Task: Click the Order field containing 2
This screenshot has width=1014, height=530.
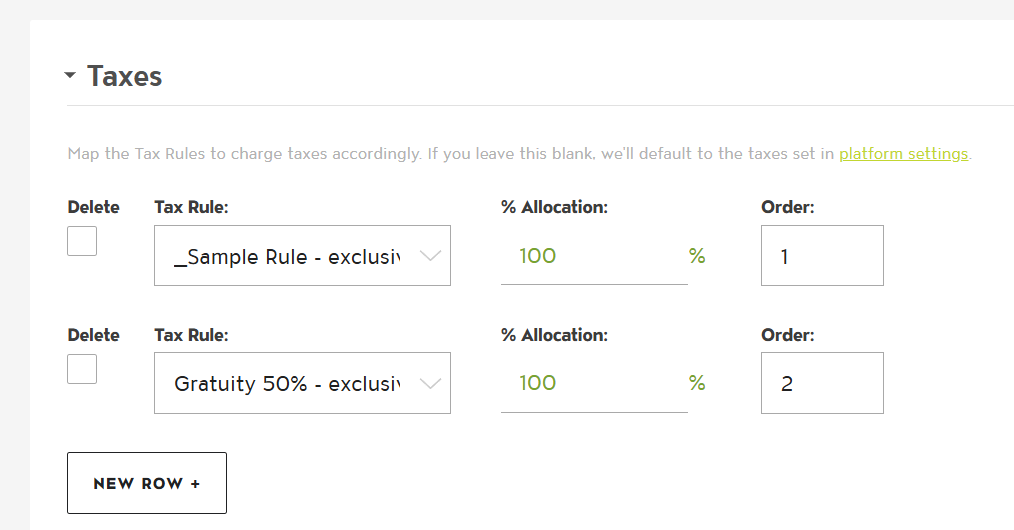Action: 821,383
